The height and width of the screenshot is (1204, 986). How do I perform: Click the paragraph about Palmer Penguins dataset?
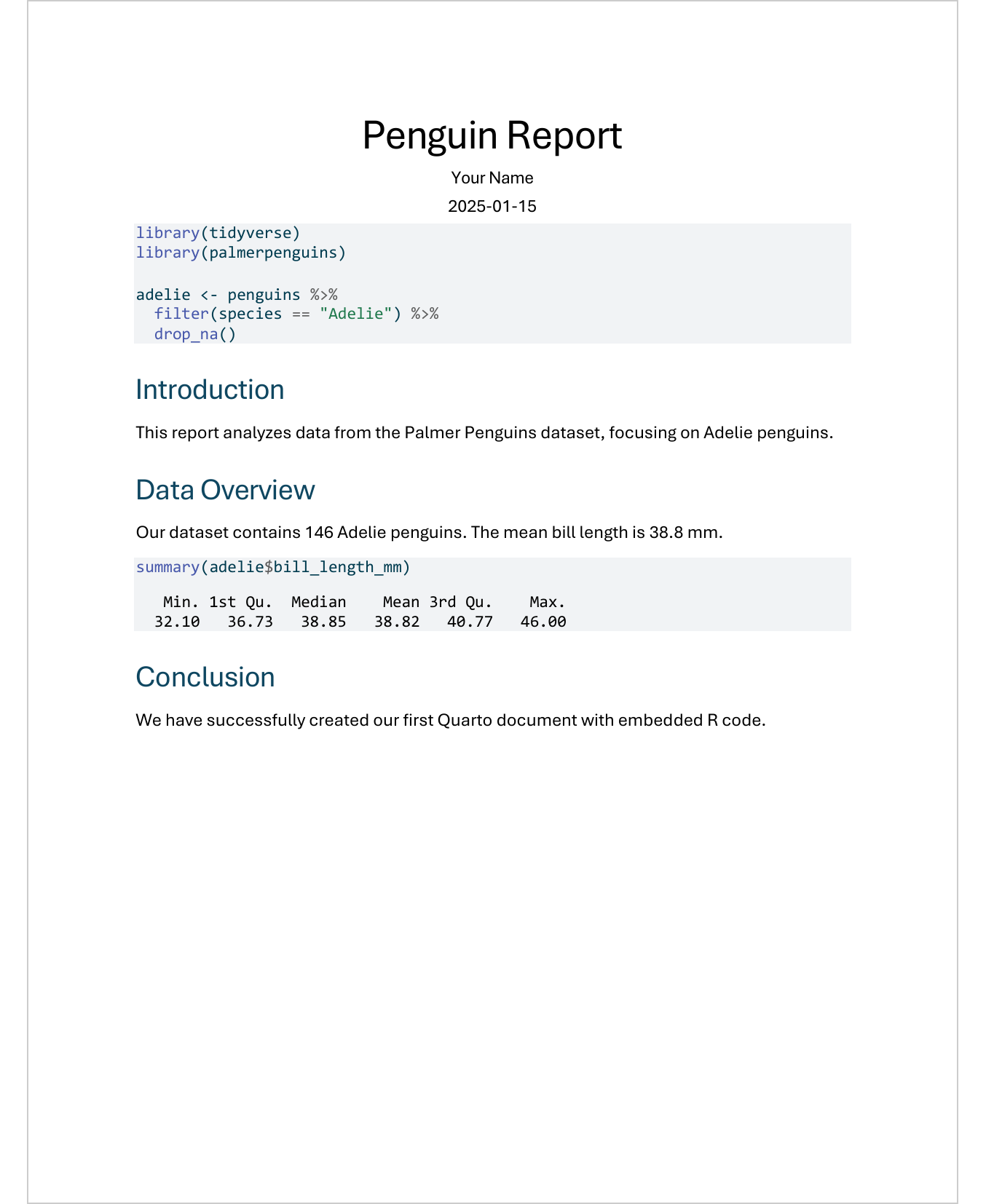484,433
